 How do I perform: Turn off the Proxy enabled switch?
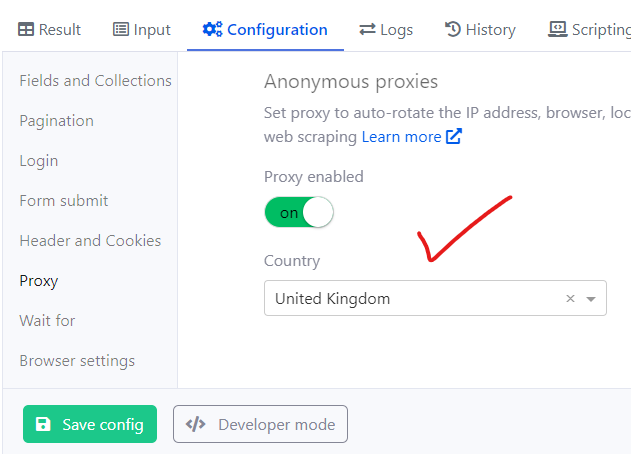(x=299, y=212)
